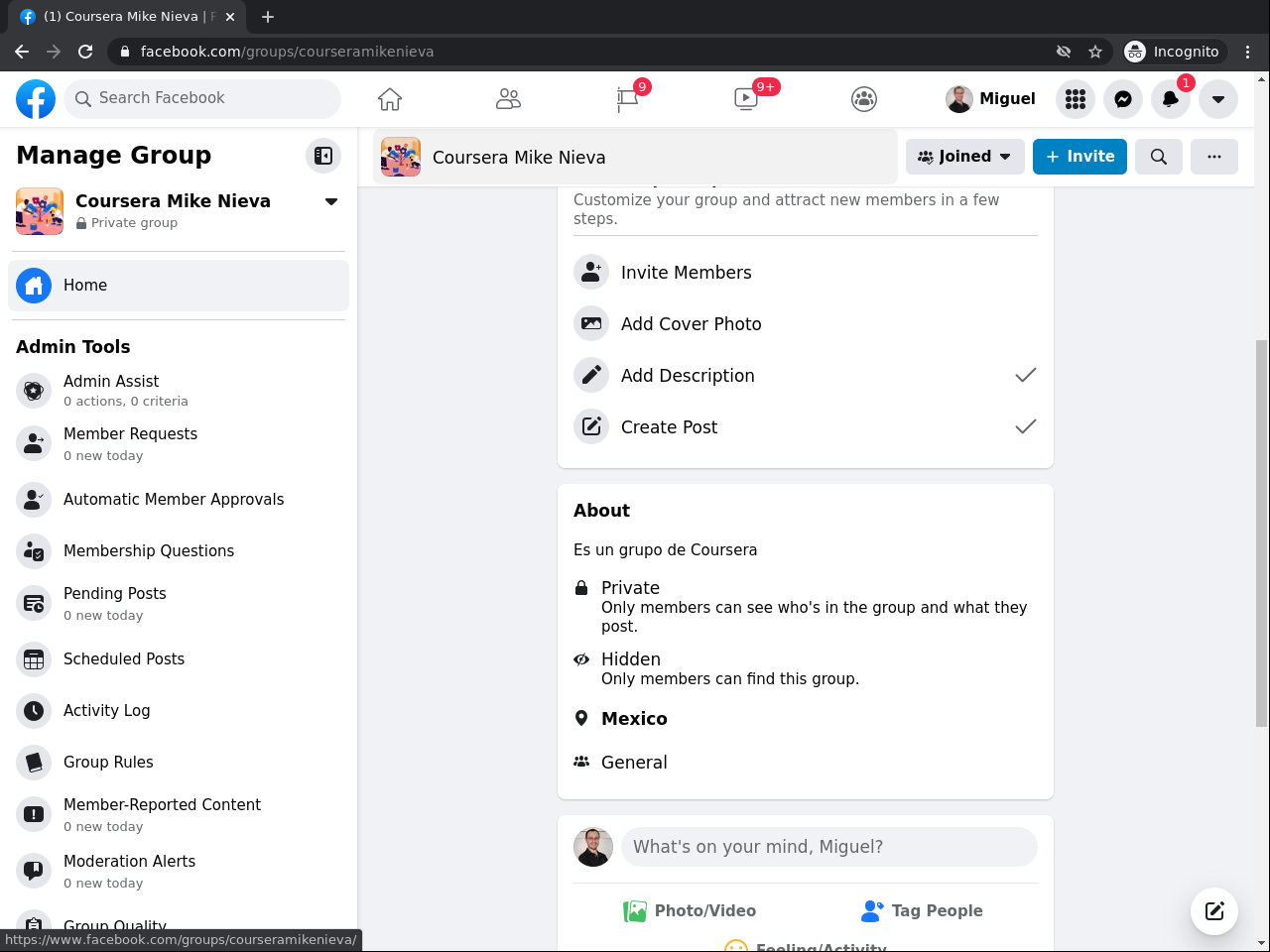Open the Chrome three-dot menu
The height and width of the screenshot is (952, 1270).
1248,52
